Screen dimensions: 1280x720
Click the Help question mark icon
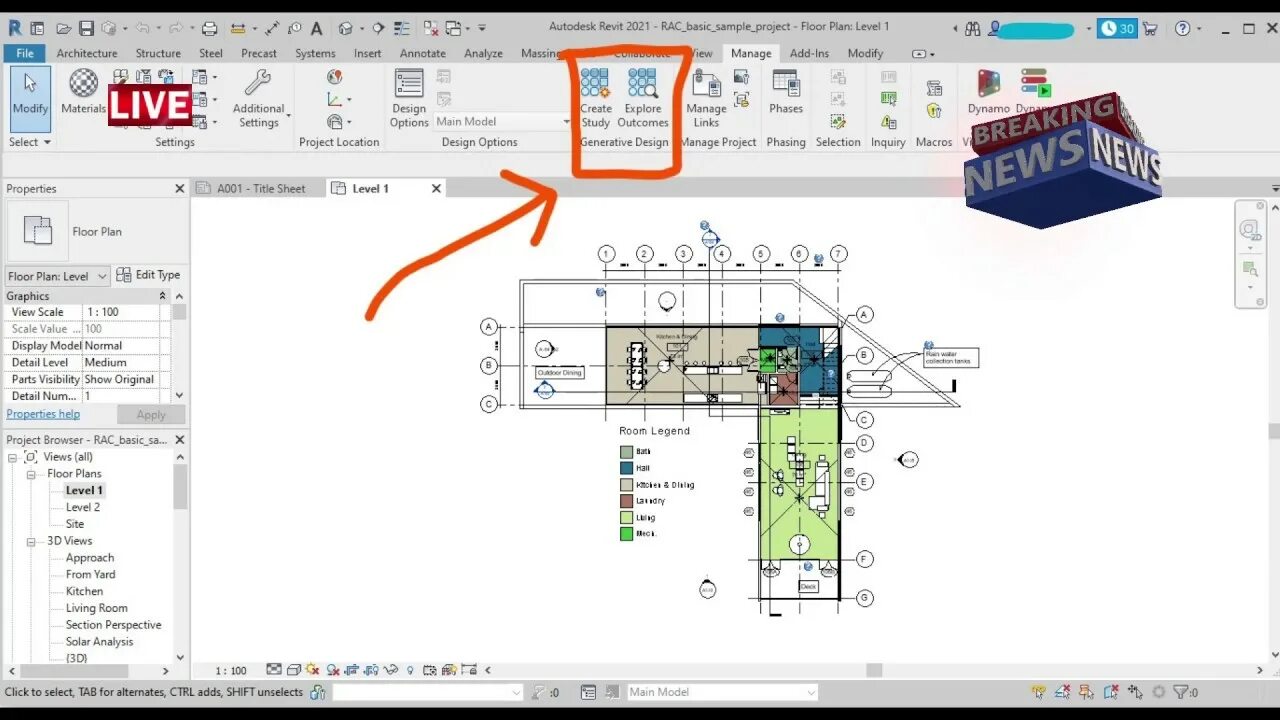click(x=1183, y=28)
